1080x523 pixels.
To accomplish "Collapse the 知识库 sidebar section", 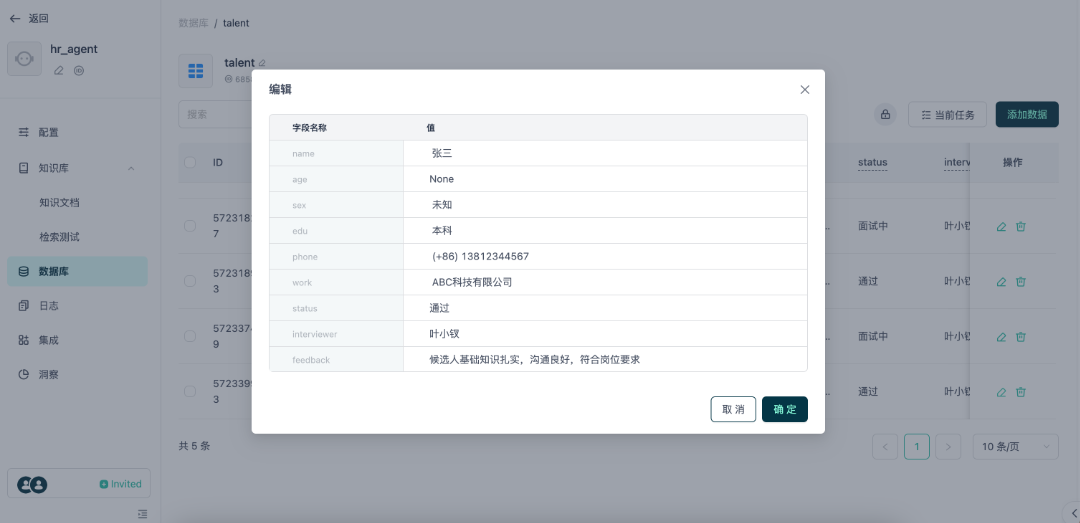I will coord(131,168).
